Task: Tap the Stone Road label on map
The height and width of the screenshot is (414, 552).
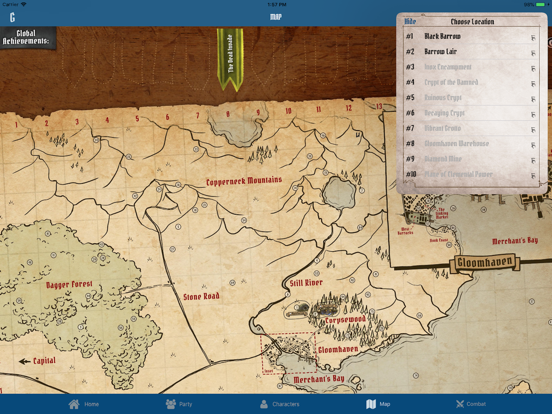Action: click(x=201, y=296)
